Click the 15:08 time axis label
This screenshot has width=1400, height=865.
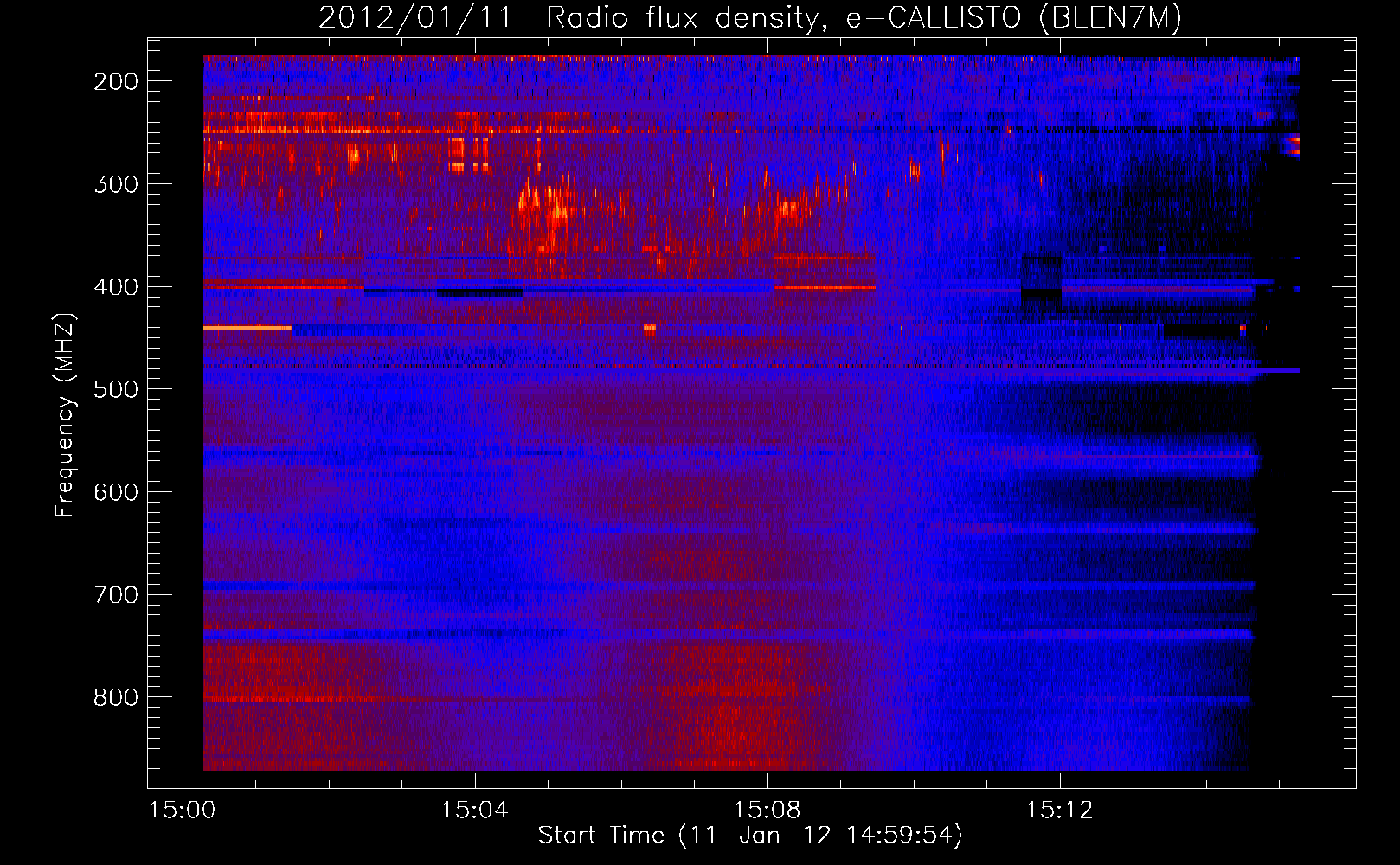point(767,811)
